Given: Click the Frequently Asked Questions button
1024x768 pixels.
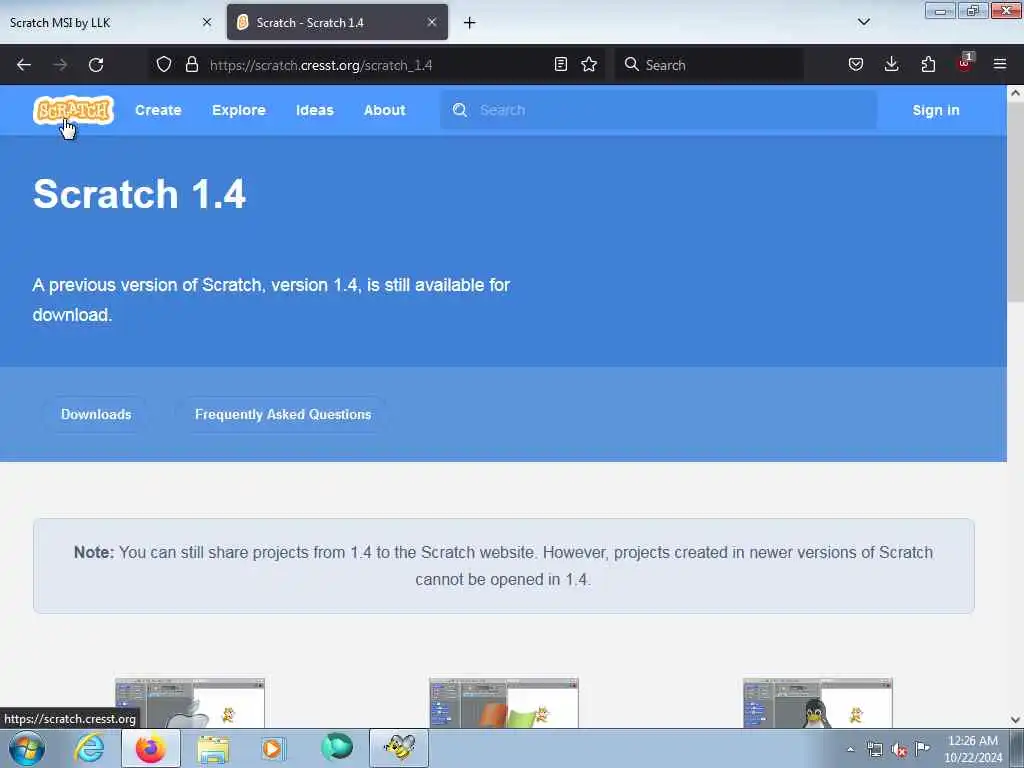Looking at the screenshot, I should (283, 415).
